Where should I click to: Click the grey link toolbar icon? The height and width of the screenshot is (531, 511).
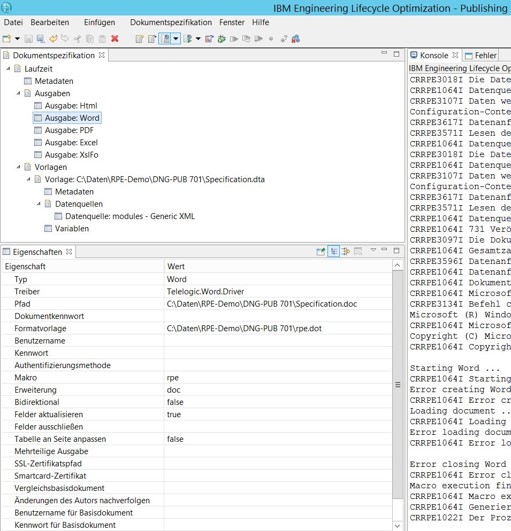point(284,39)
